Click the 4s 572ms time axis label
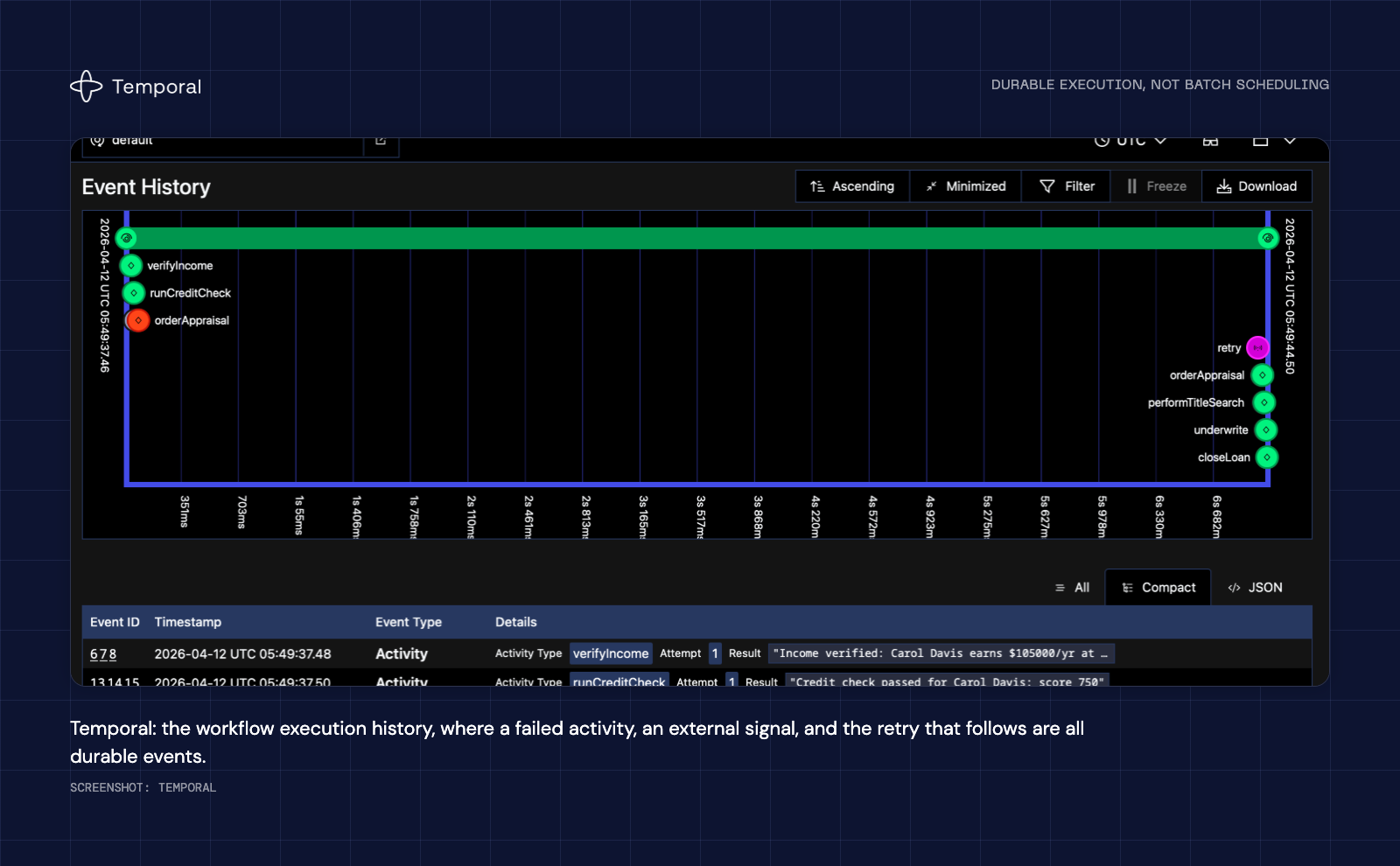 pos(872,517)
